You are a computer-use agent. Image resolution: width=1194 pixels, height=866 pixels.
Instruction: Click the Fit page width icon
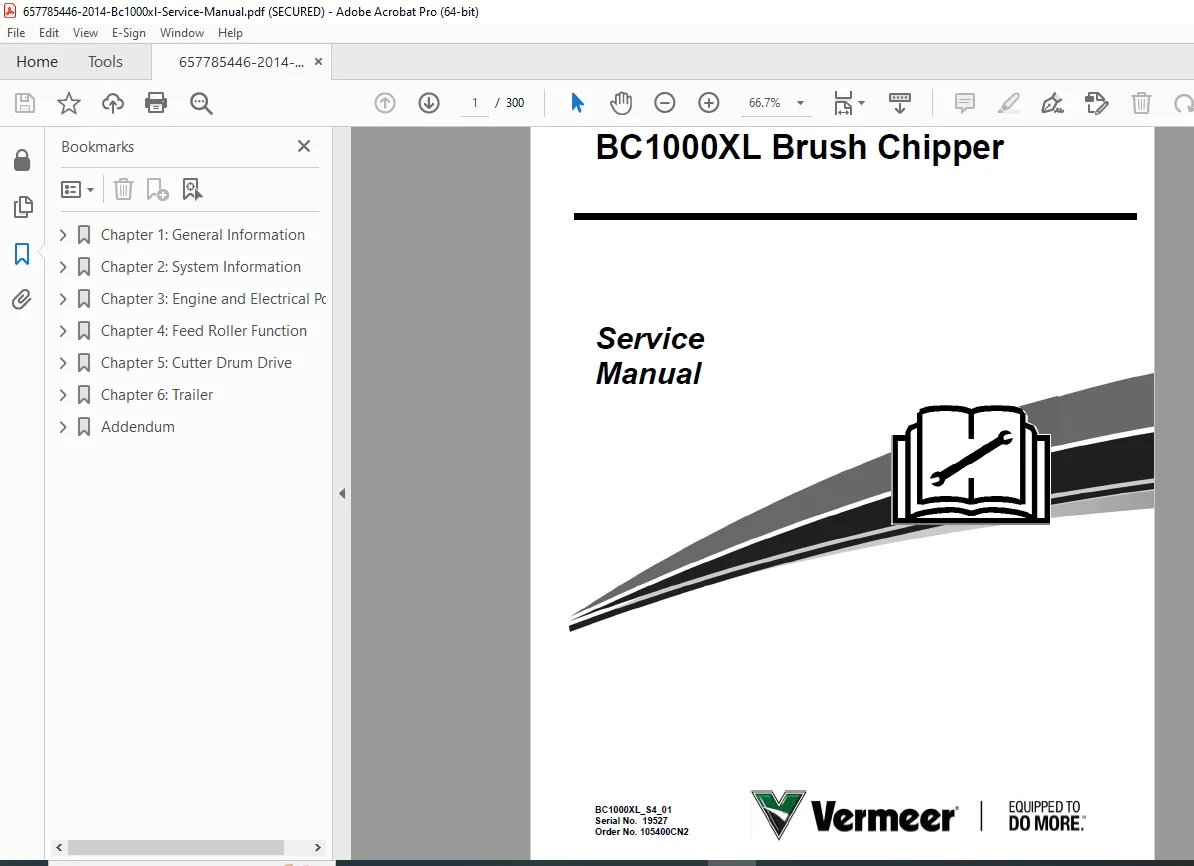point(843,103)
